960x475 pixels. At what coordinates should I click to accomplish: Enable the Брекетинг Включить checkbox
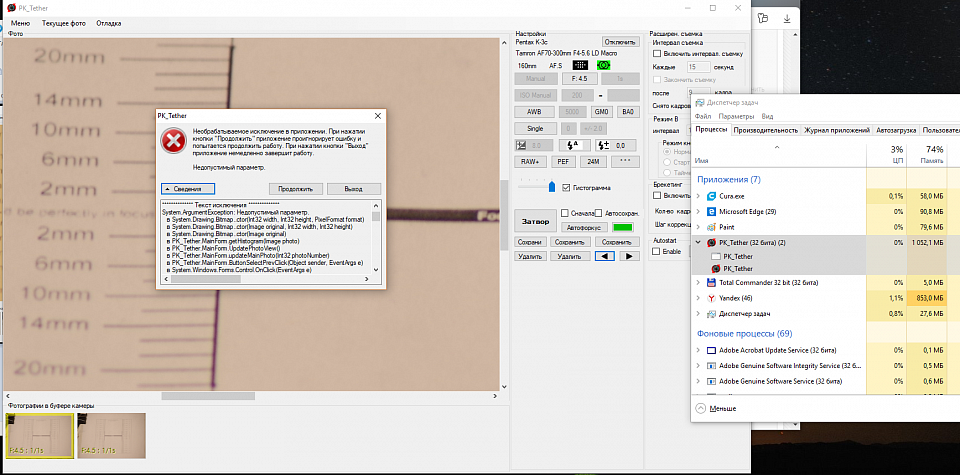[x=657, y=195]
